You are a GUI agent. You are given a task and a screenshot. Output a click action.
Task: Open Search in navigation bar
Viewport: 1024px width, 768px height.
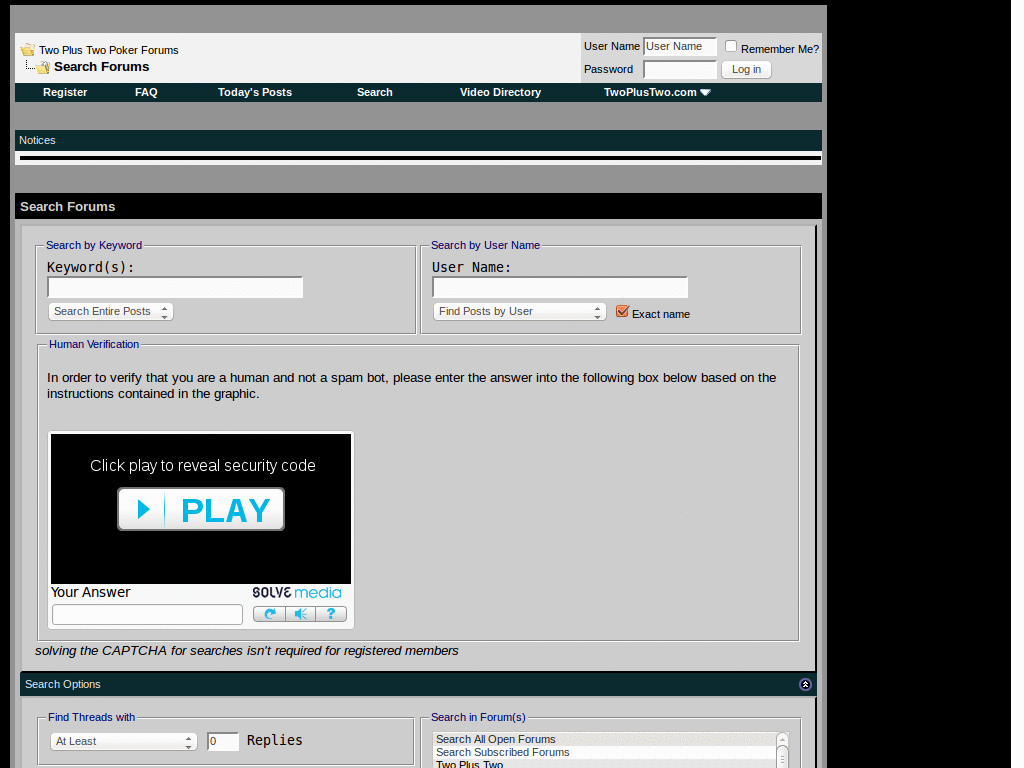pos(375,92)
